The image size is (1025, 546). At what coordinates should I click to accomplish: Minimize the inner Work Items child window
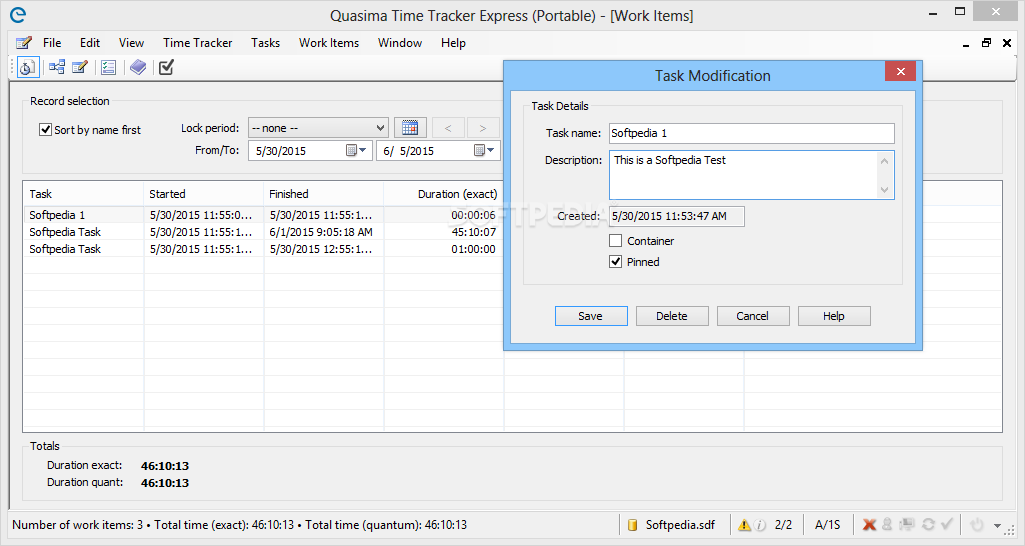point(966,44)
